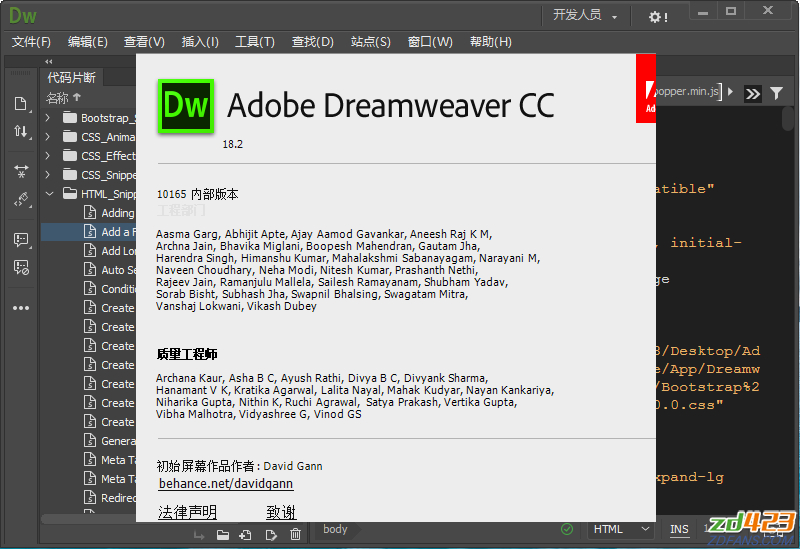
Task: Open the 窗口(W) menu
Action: [430, 42]
